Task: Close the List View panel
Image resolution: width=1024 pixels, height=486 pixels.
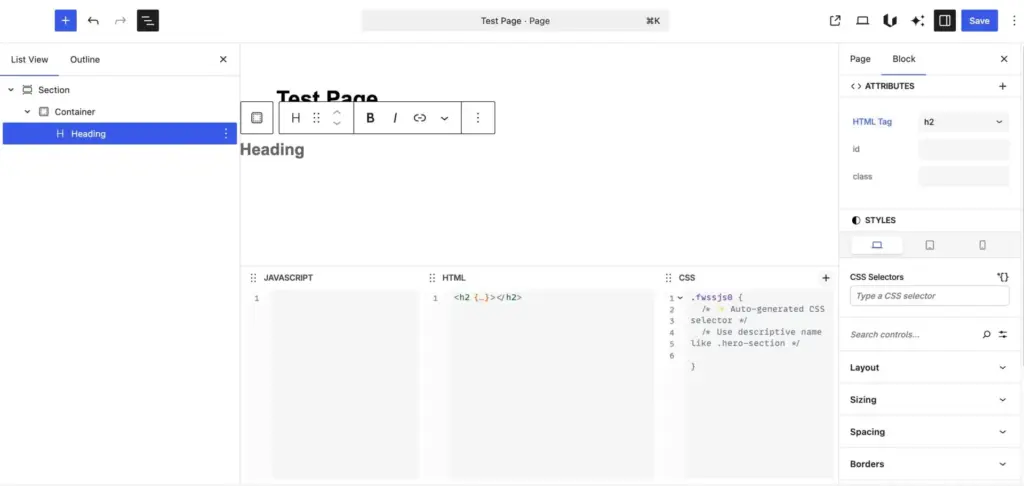Action: 223,59
